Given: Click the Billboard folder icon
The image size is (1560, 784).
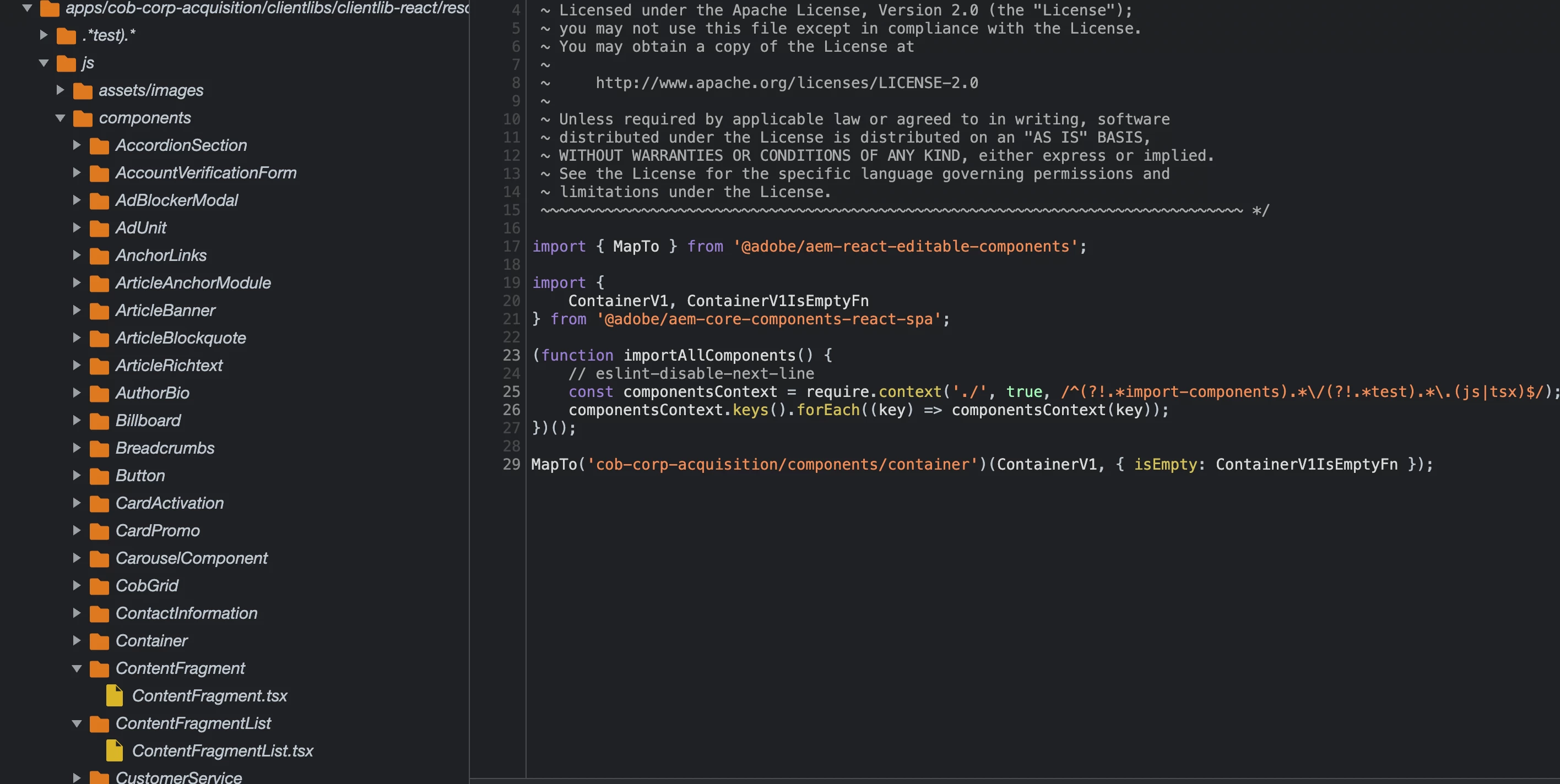Looking at the screenshot, I should (x=99, y=421).
